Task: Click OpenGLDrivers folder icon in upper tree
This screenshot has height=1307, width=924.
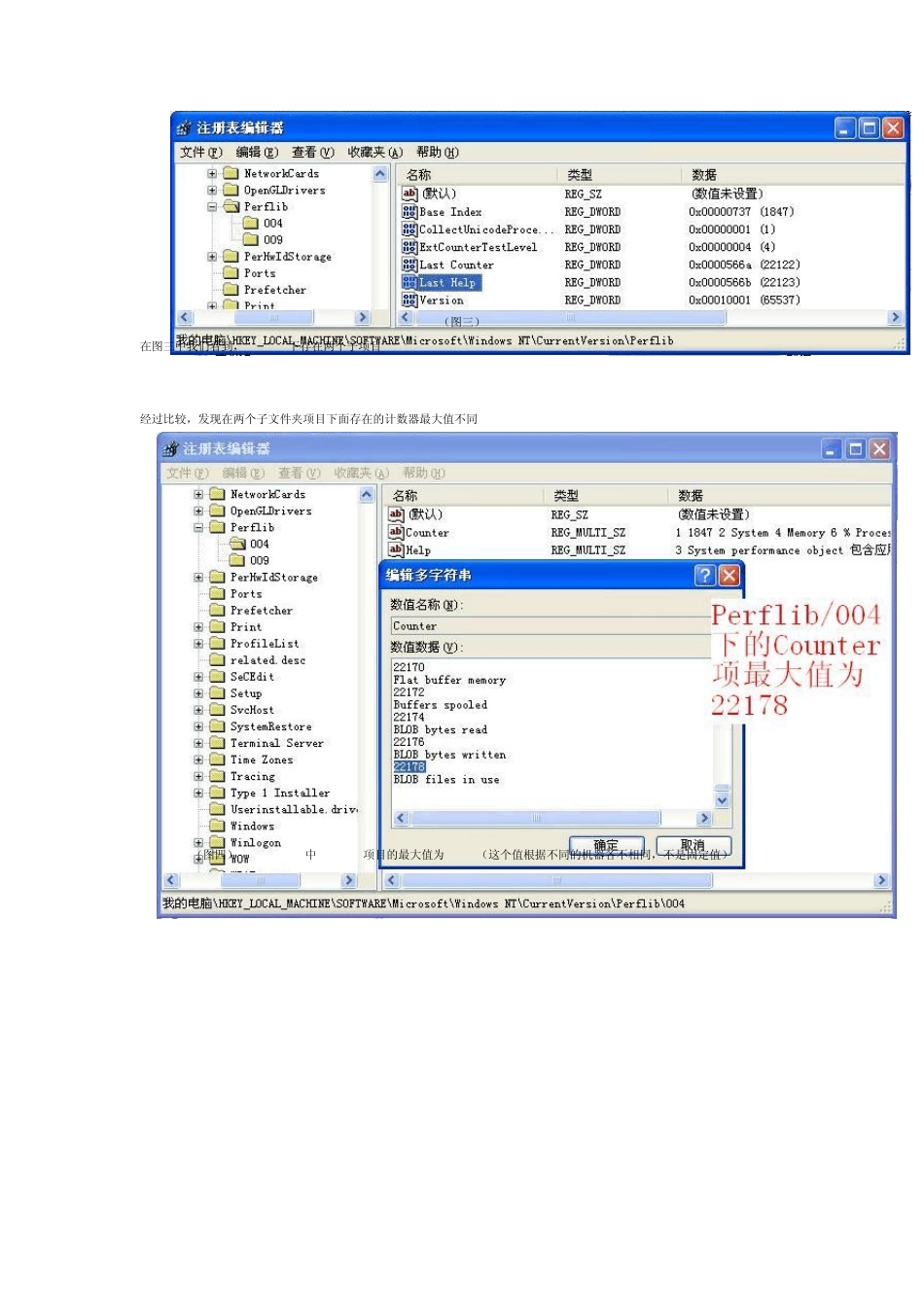Action: (231, 191)
